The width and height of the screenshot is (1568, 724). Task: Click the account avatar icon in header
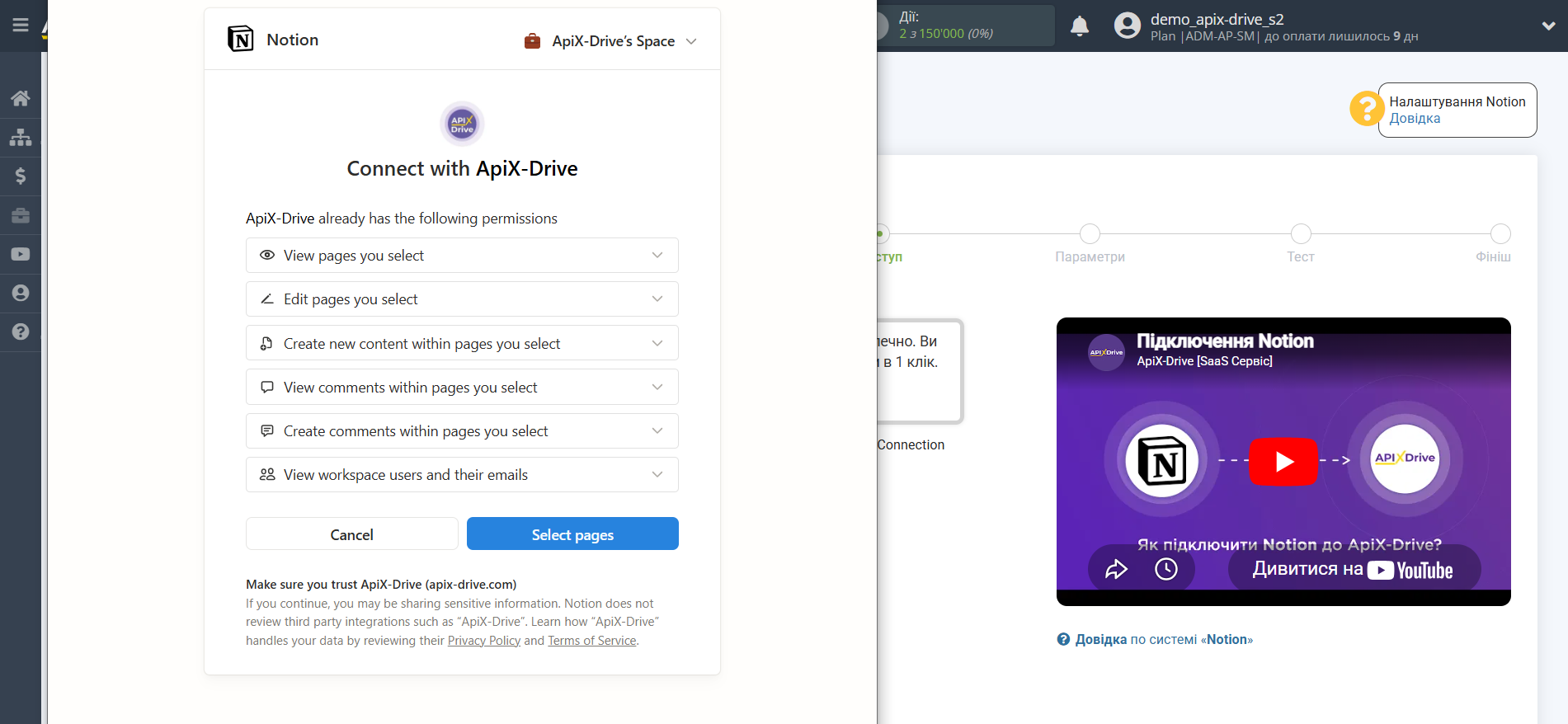[x=1128, y=26]
